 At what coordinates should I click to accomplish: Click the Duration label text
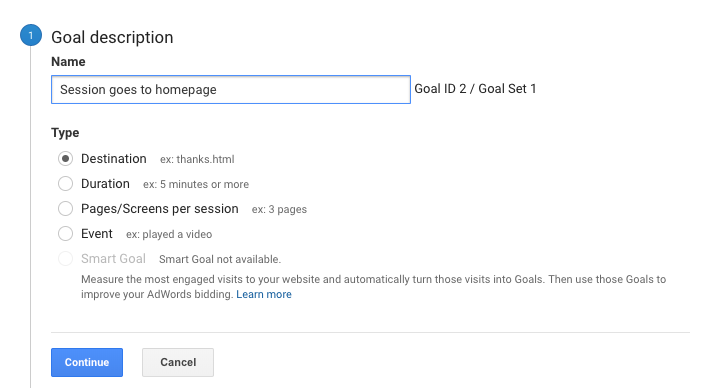click(105, 184)
